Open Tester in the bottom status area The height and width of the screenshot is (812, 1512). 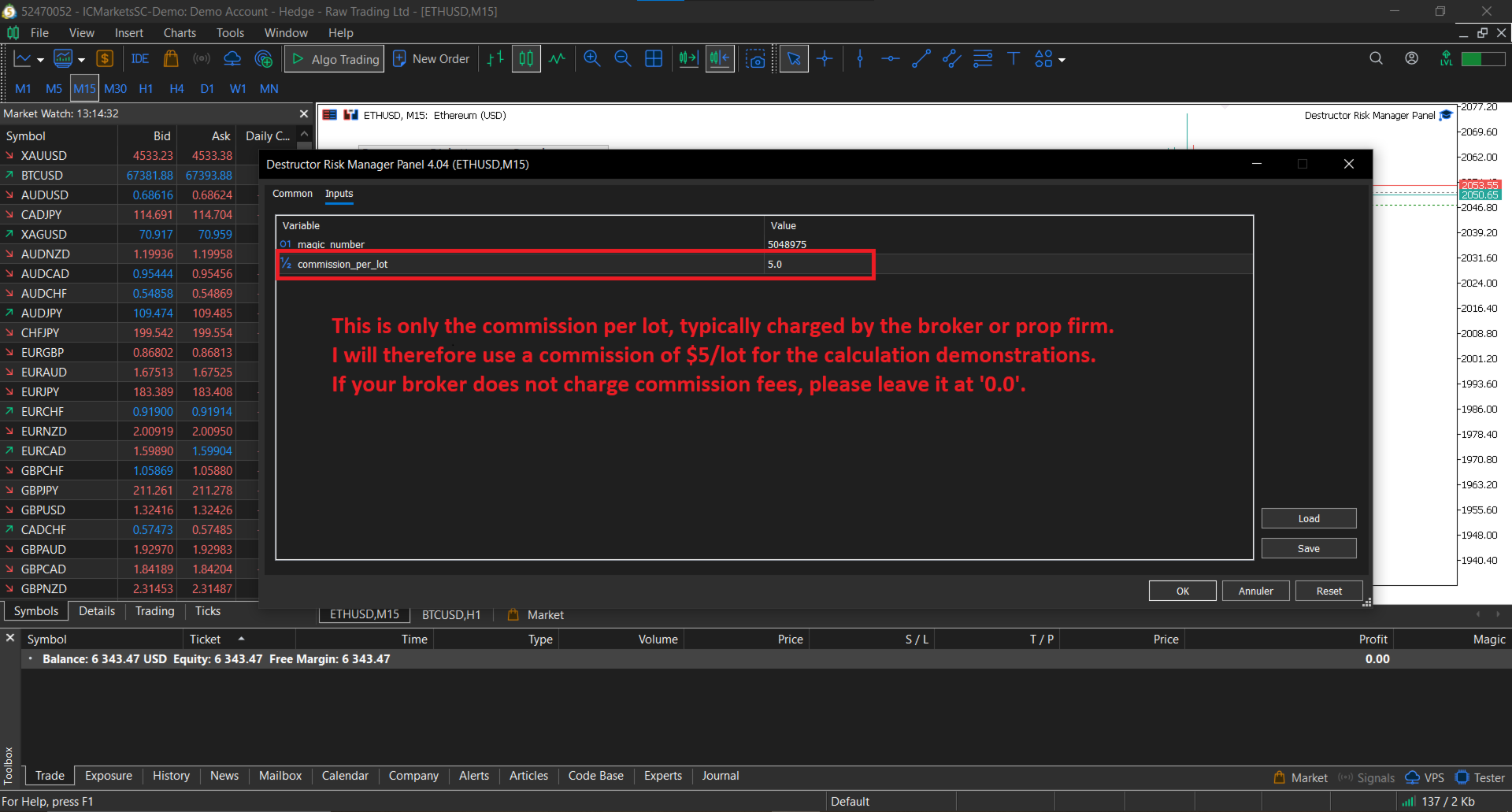coord(1480,778)
